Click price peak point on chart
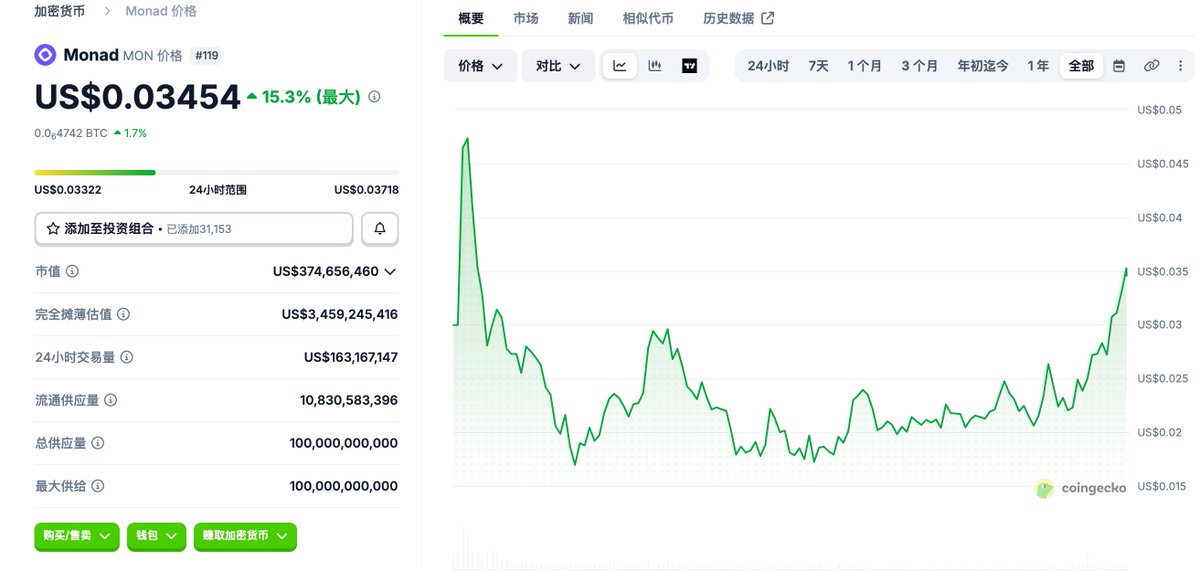The image size is (1200, 571). point(467,139)
